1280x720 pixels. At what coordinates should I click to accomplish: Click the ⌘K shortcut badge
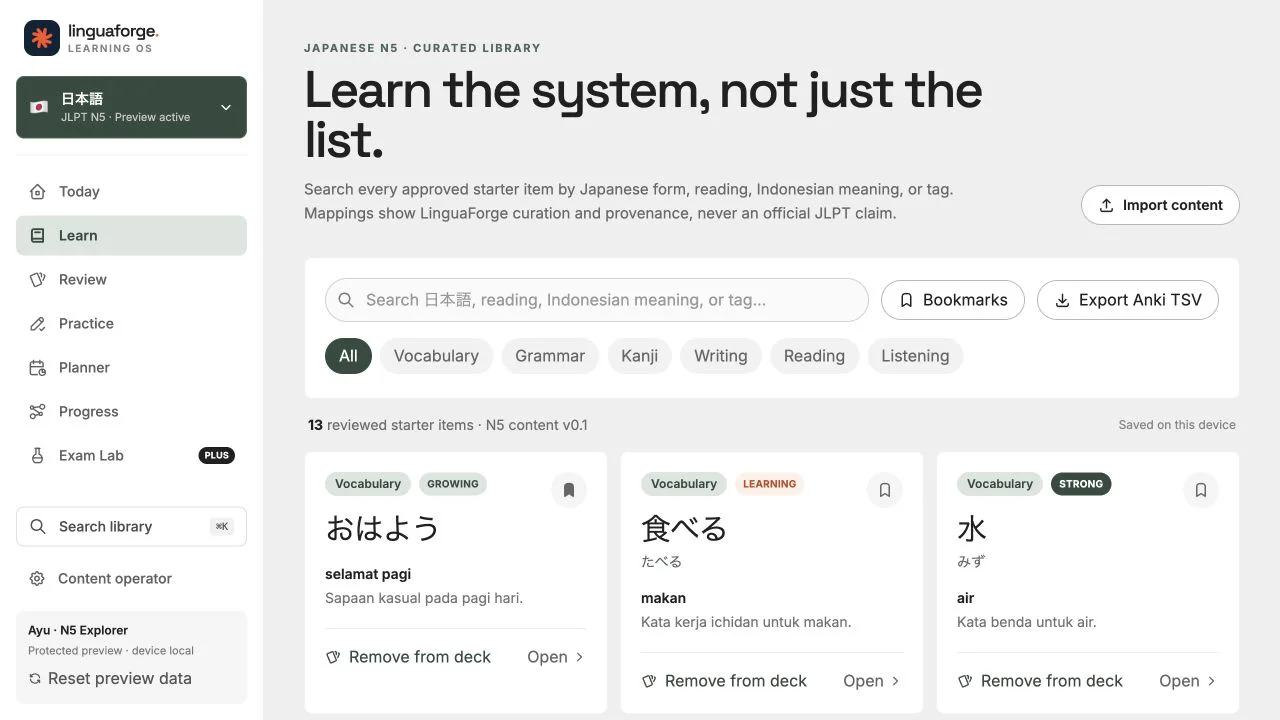click(222, 527)
